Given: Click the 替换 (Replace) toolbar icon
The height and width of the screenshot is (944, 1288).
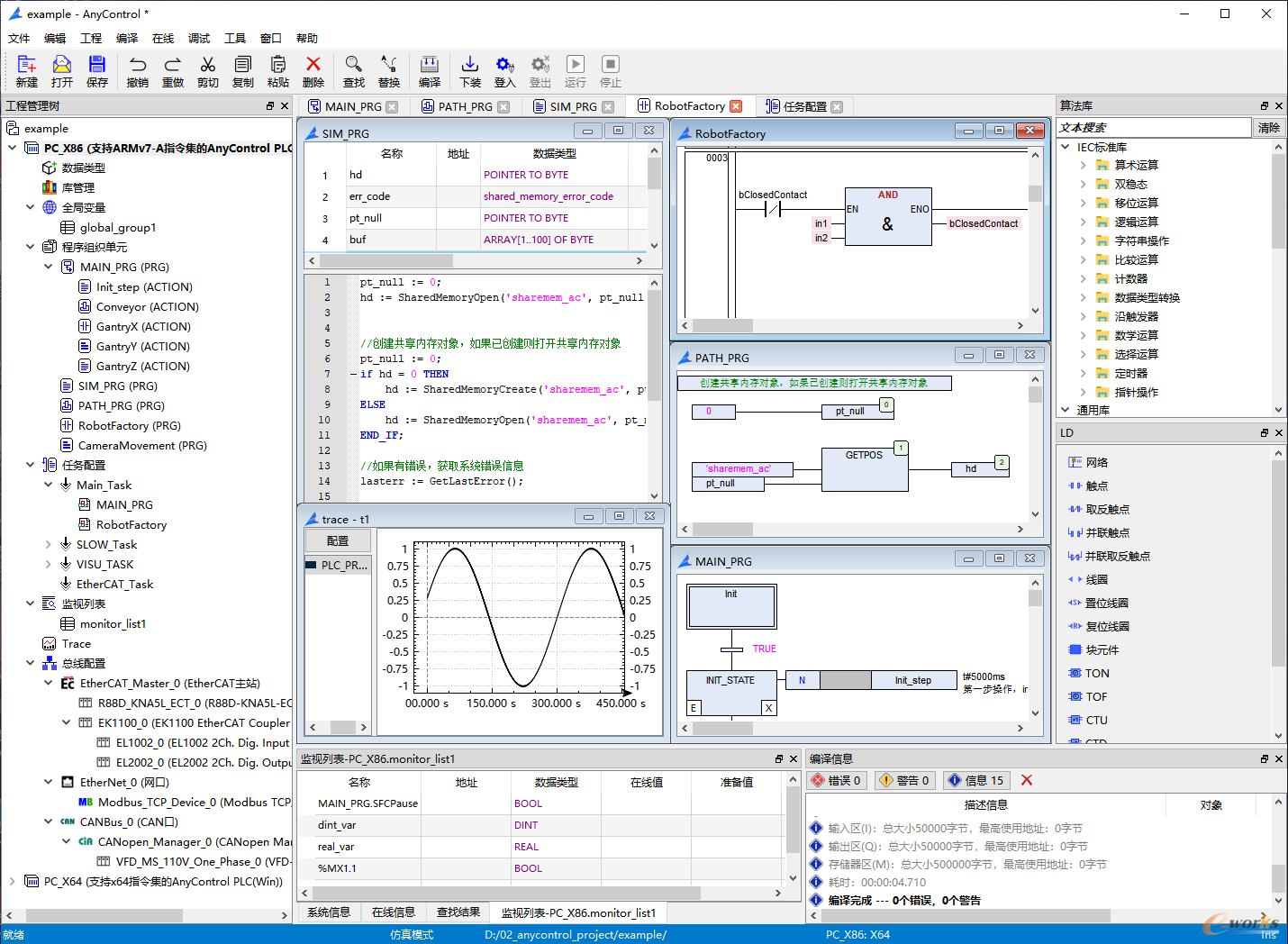Looking at the screenshot, I should pos(389,65).
